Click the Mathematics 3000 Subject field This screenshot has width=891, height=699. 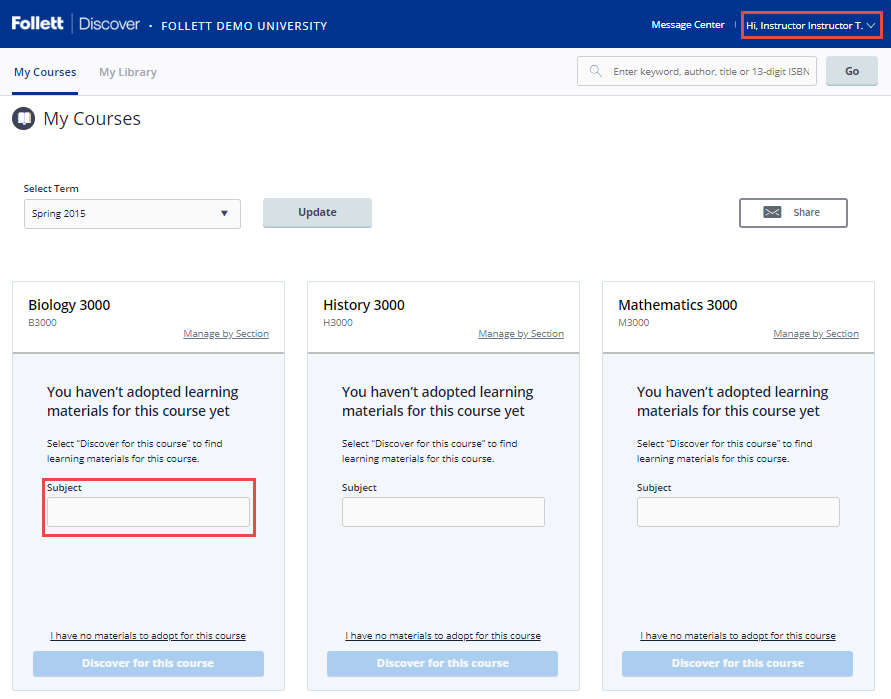[738, 512]
